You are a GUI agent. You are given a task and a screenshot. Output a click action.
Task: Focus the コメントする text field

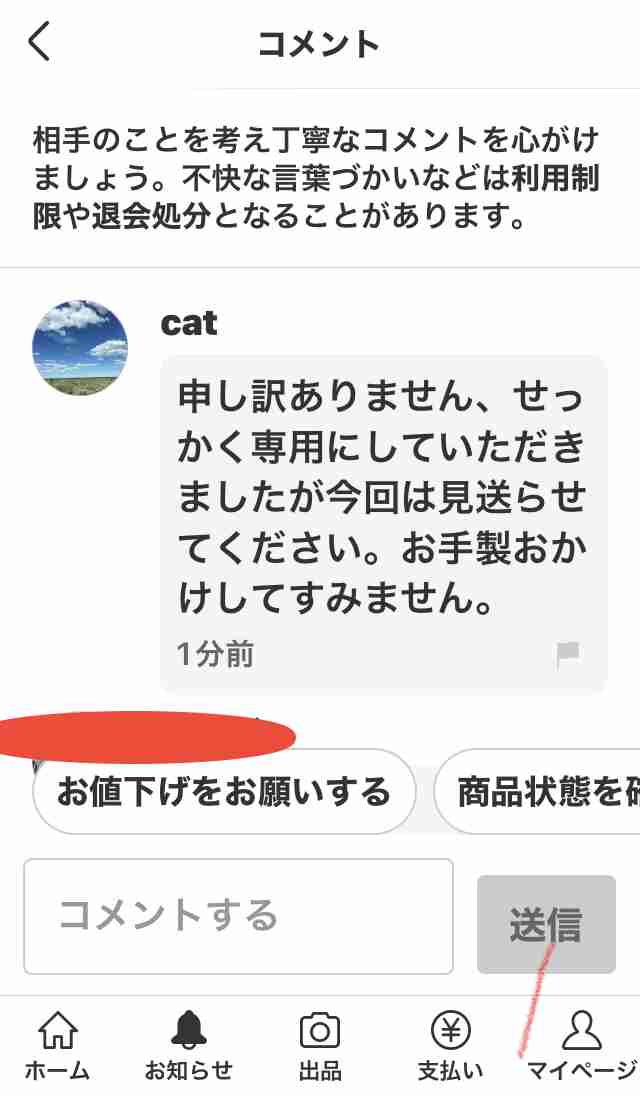coord(238,916)
